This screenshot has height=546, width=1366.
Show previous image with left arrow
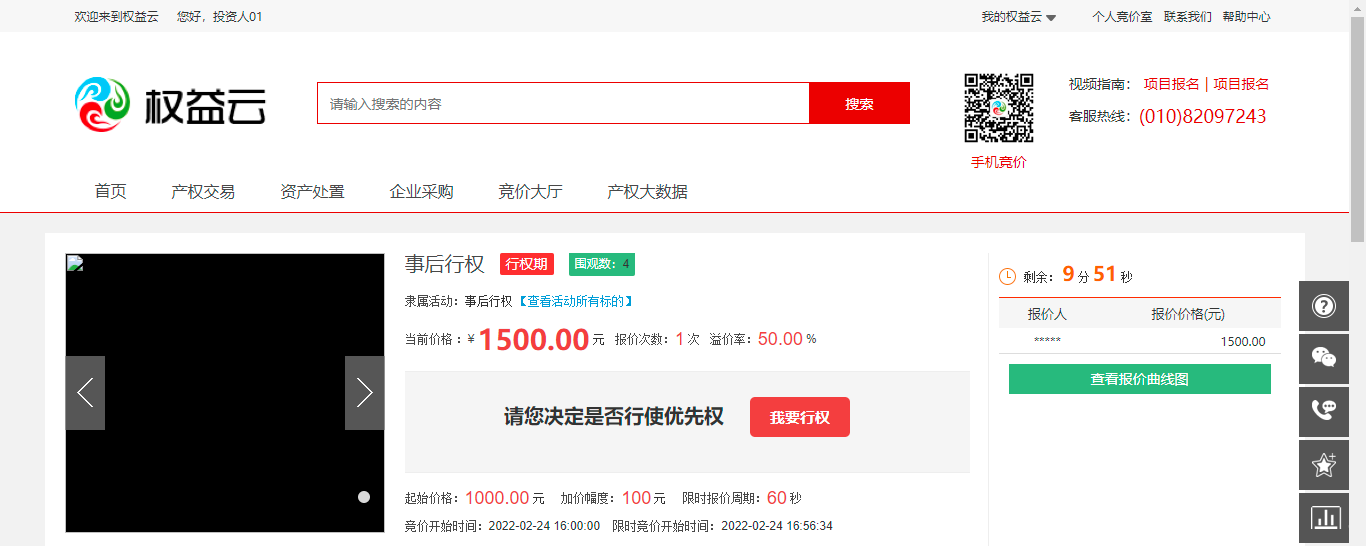[x=85, y=393]
